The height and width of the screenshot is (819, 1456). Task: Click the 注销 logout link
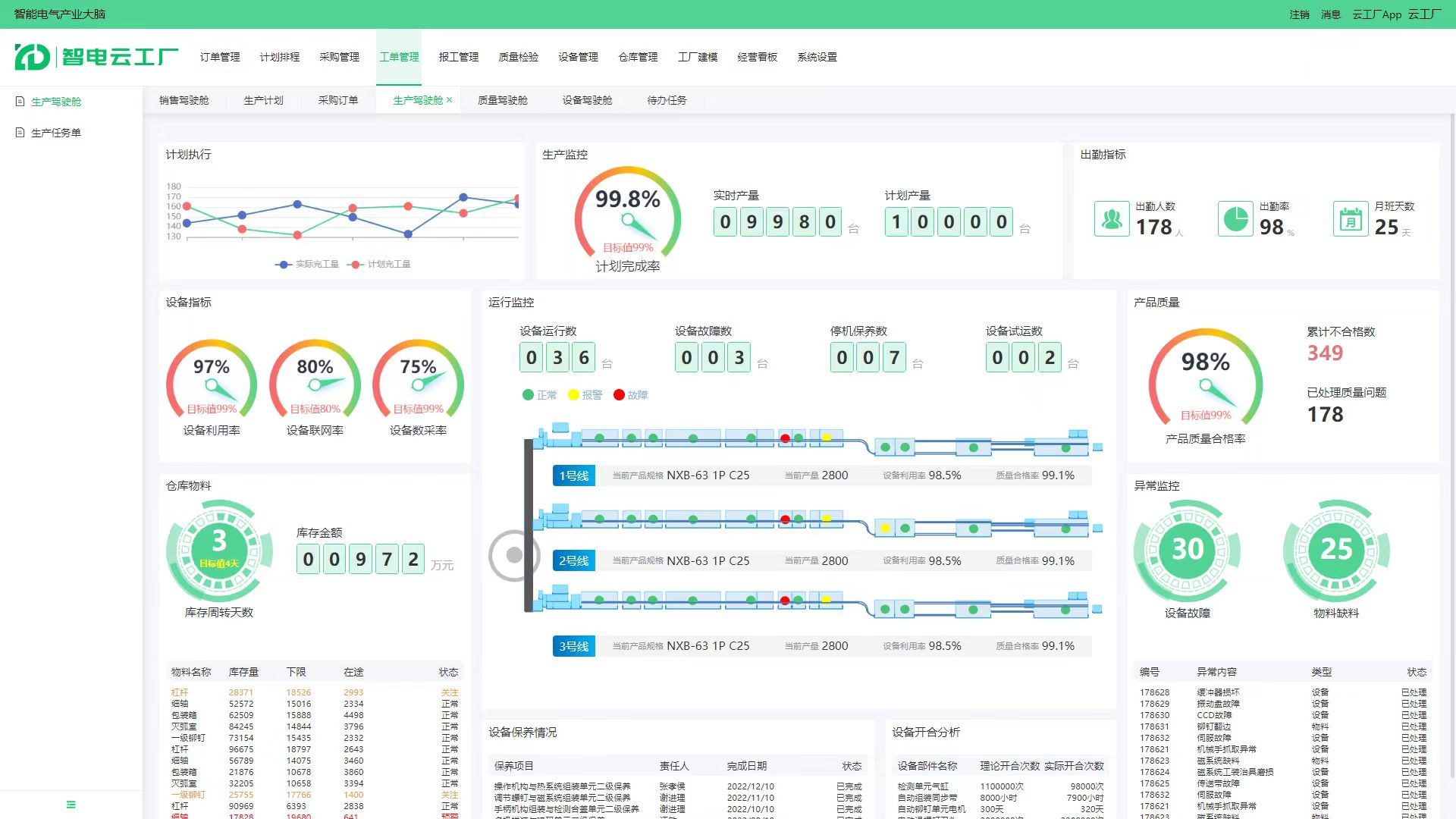coord(1299,14)
